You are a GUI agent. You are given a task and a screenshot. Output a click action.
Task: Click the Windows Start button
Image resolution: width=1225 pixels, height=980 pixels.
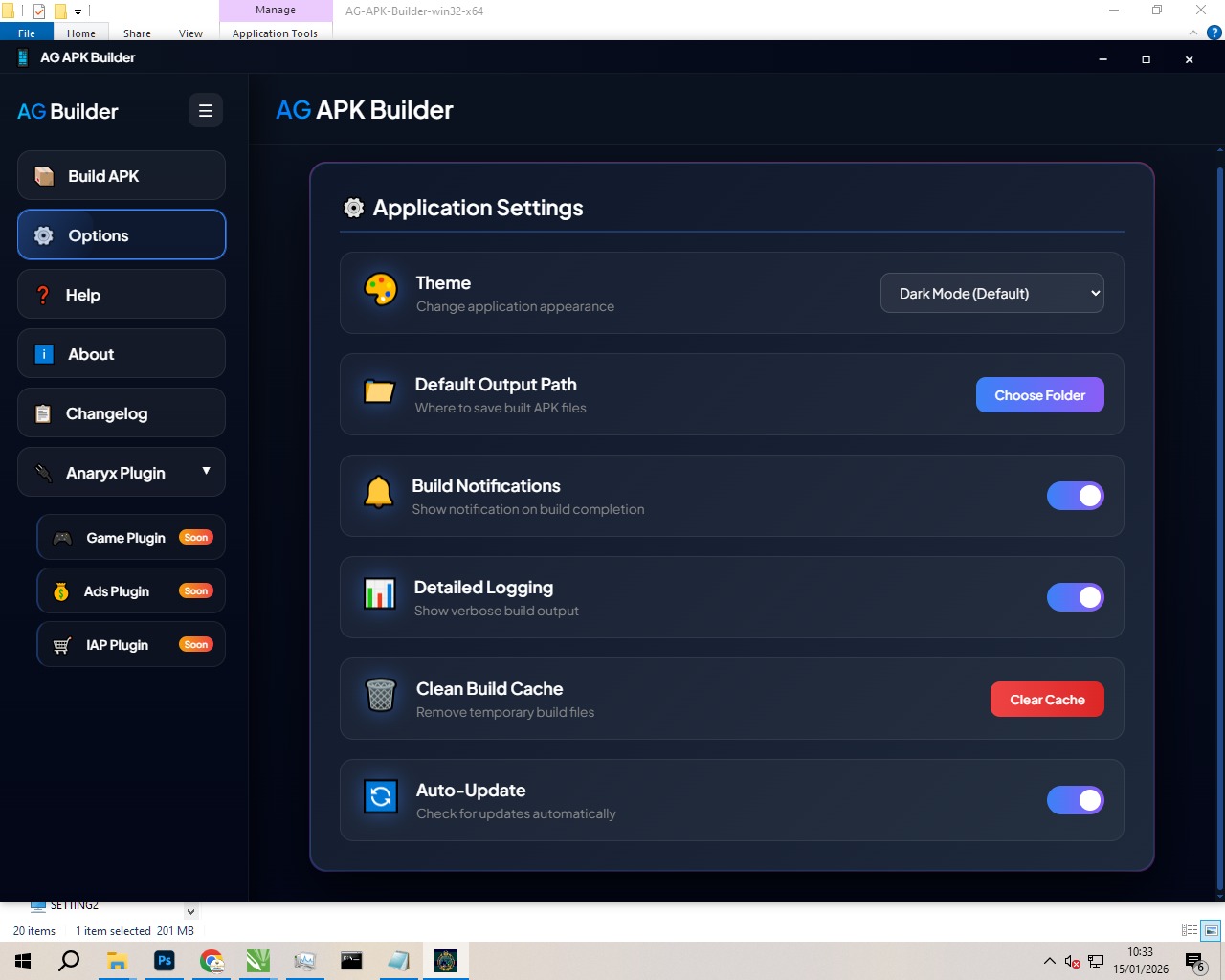(x=23, y=961)
